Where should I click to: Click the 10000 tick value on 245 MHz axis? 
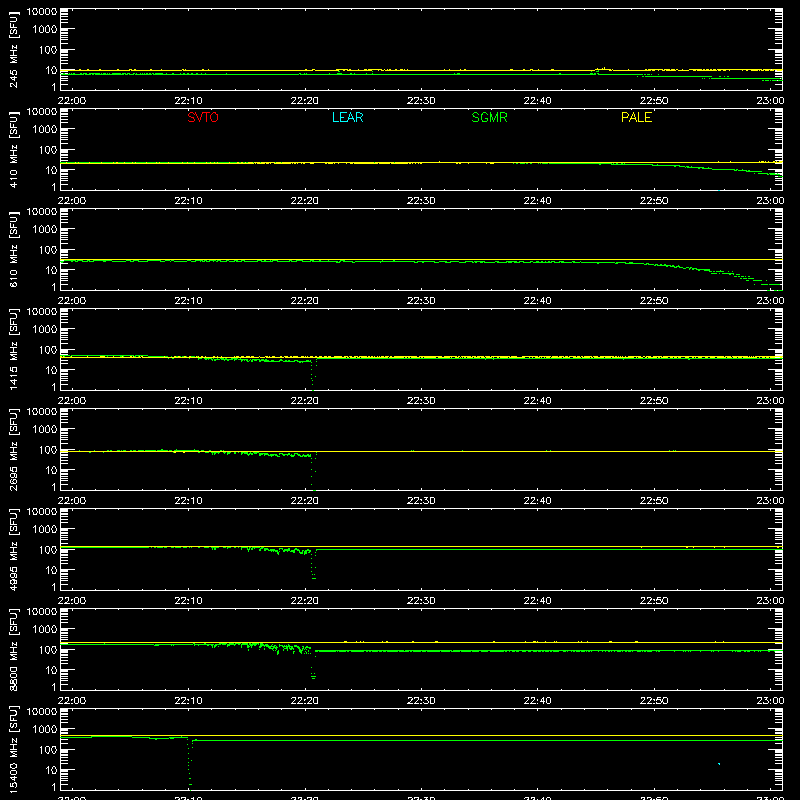click(x=42, y=12)
